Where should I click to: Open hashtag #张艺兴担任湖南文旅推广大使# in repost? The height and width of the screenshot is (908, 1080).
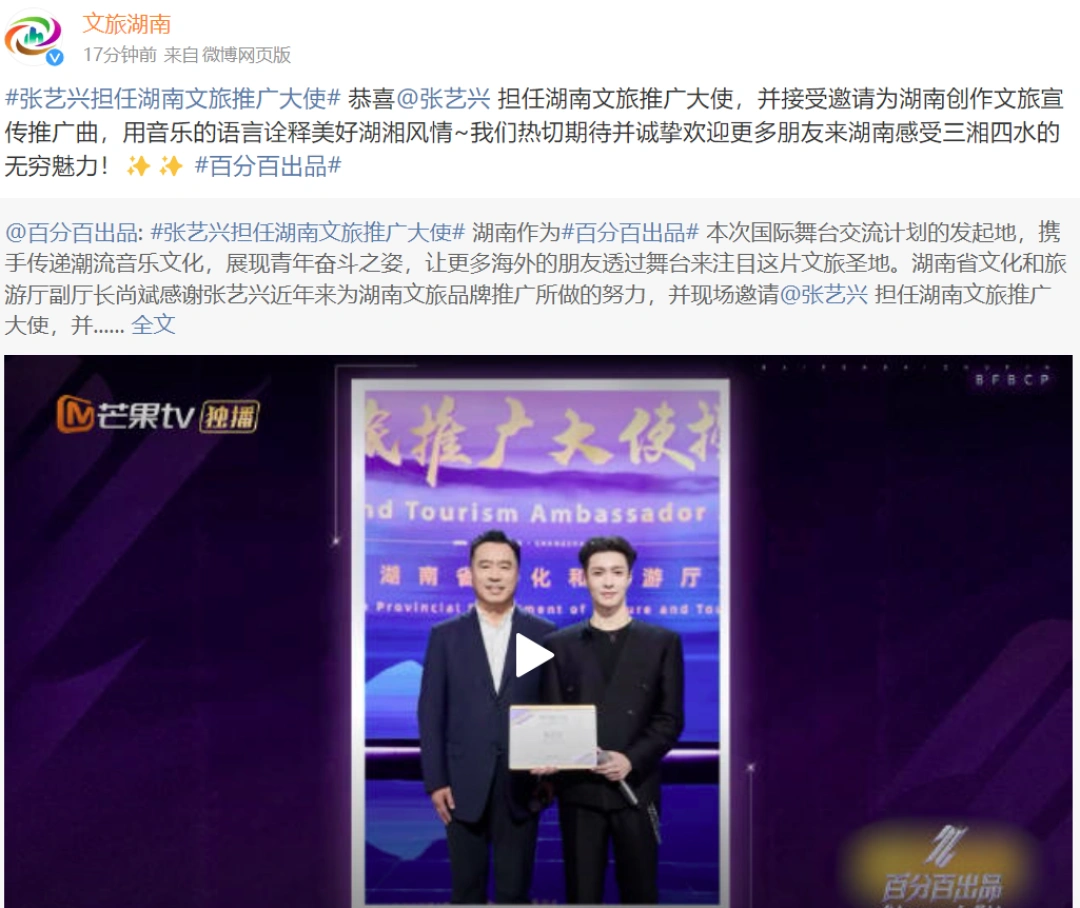pyautogui.click(x=308, y=232)
